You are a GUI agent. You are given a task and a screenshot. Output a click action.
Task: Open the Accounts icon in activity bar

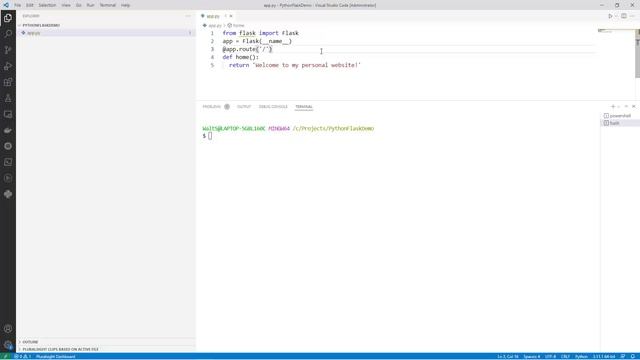[x=8, y=329]
